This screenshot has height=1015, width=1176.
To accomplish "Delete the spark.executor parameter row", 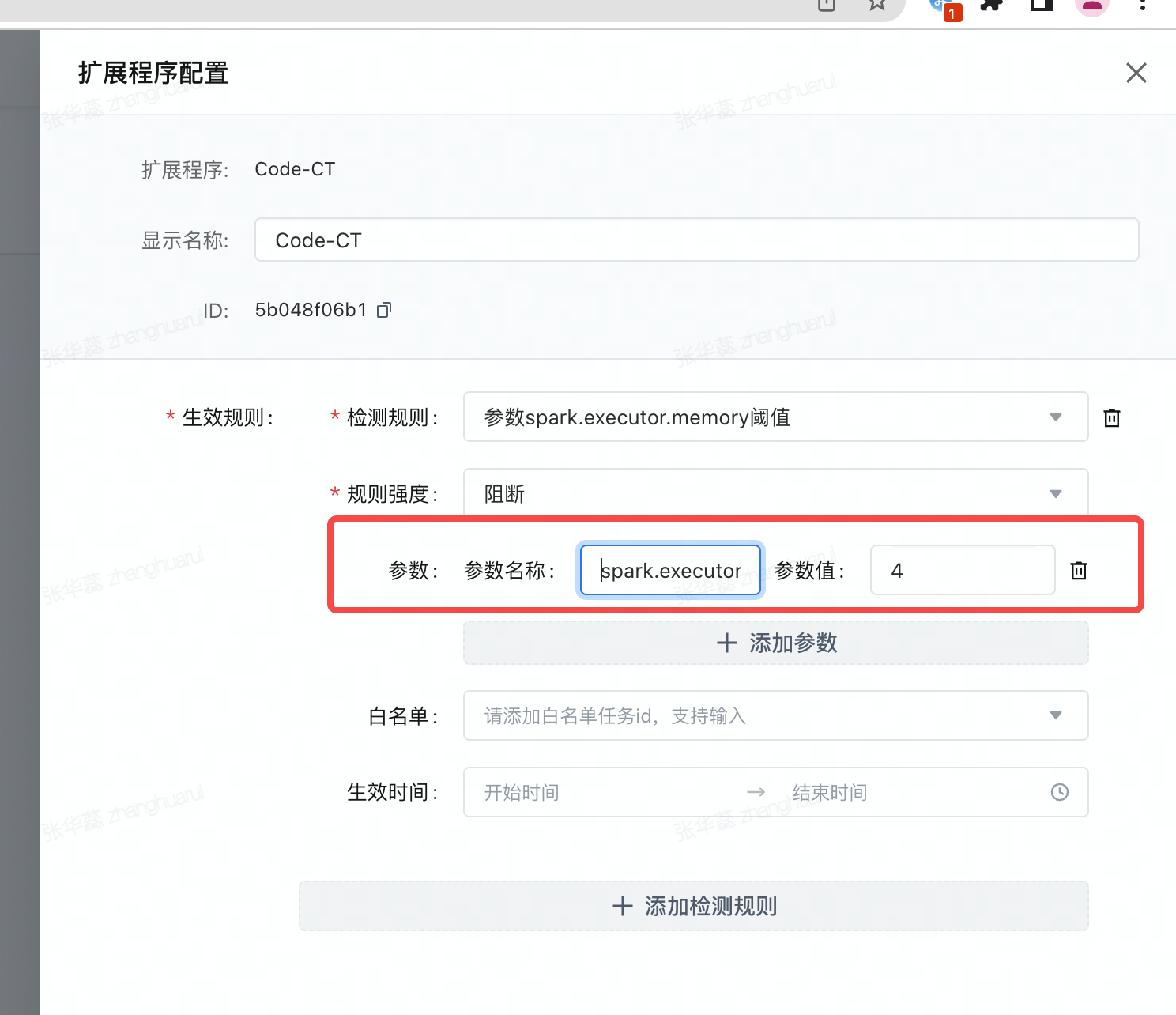I will 1078,570.
